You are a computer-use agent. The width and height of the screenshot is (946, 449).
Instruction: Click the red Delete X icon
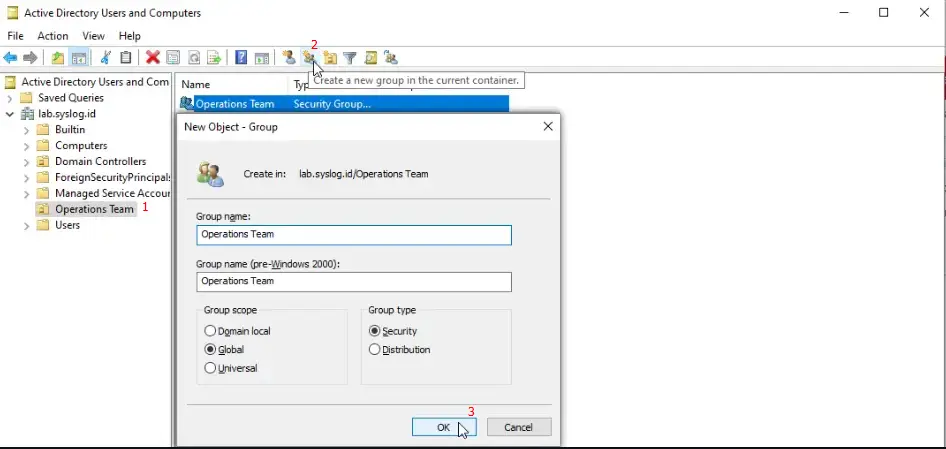(x=153, y=58)
